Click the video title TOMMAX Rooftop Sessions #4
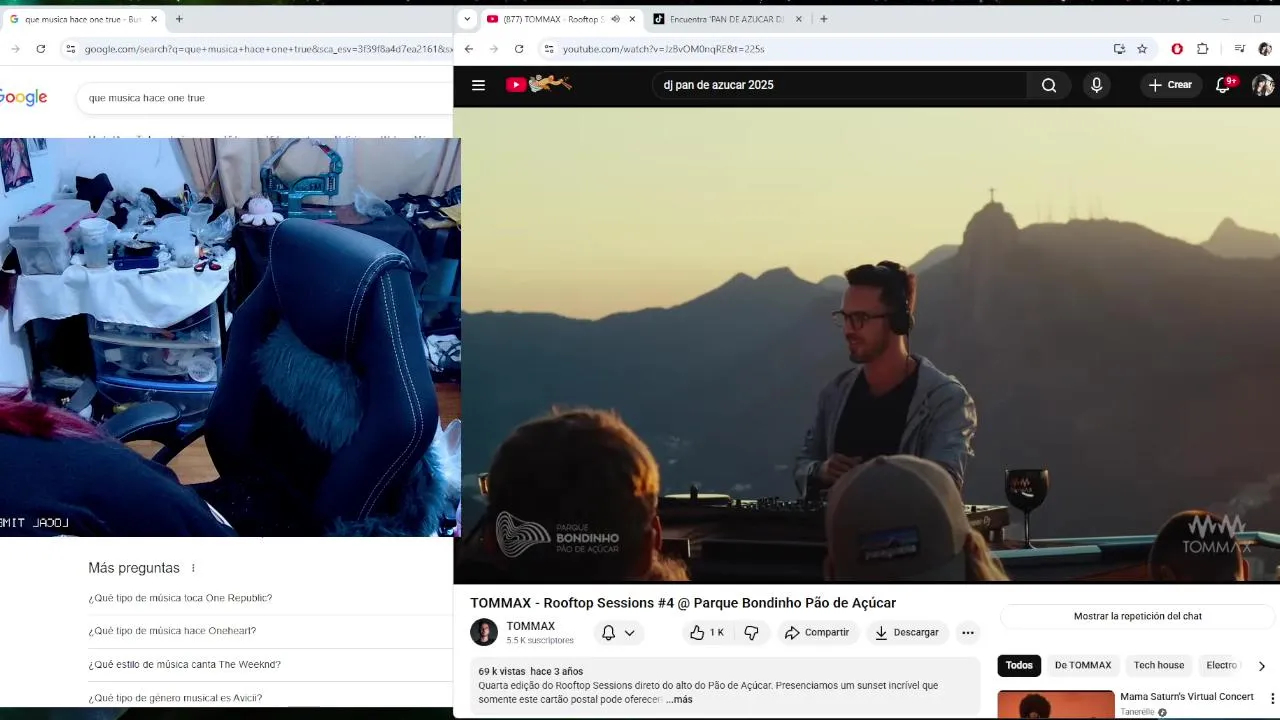Image resolution: width=1280 pixels, height=720 pixels. 683,603
